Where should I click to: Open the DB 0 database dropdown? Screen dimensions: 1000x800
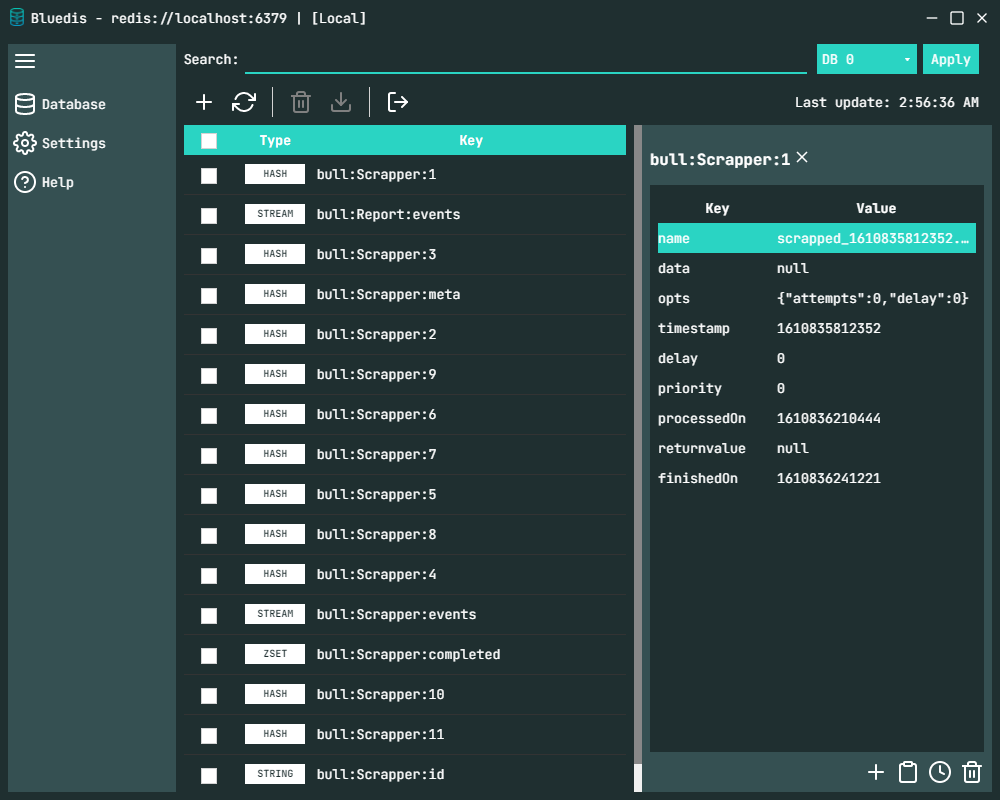click(x=866, y=59)
